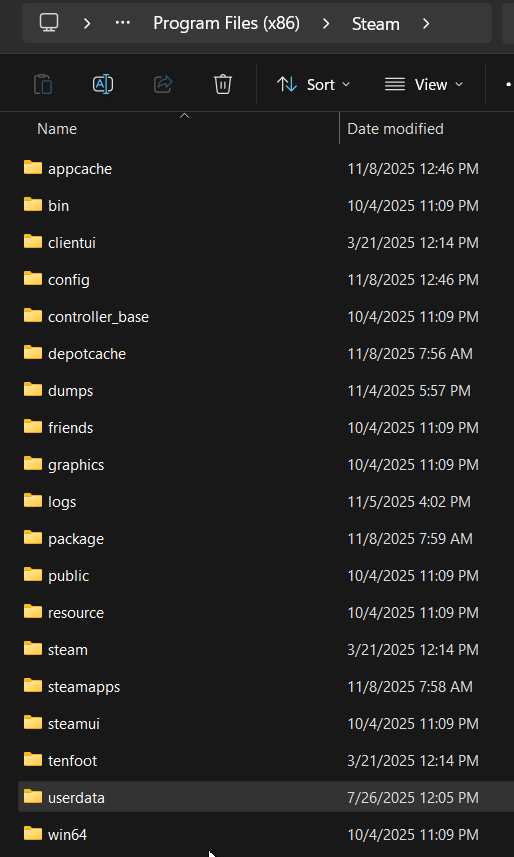Screen dimensions: 514x857
Task: Click the Share icon in toolbar
Action: 163,84
